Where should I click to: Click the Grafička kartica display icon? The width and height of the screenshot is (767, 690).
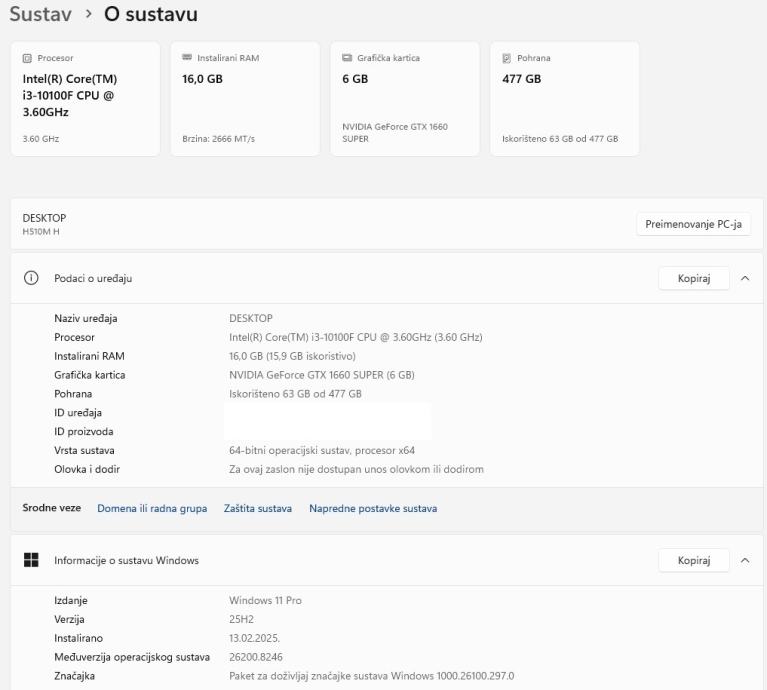(x=347, y=58)
